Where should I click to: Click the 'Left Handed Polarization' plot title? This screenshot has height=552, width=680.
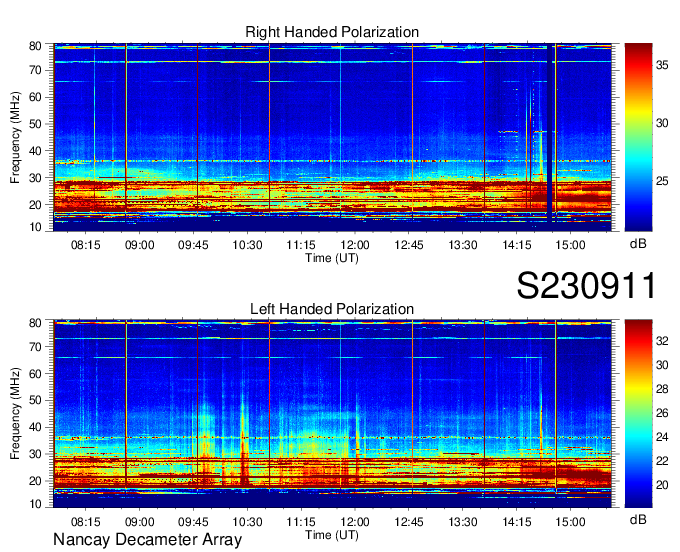click(332, 309)
